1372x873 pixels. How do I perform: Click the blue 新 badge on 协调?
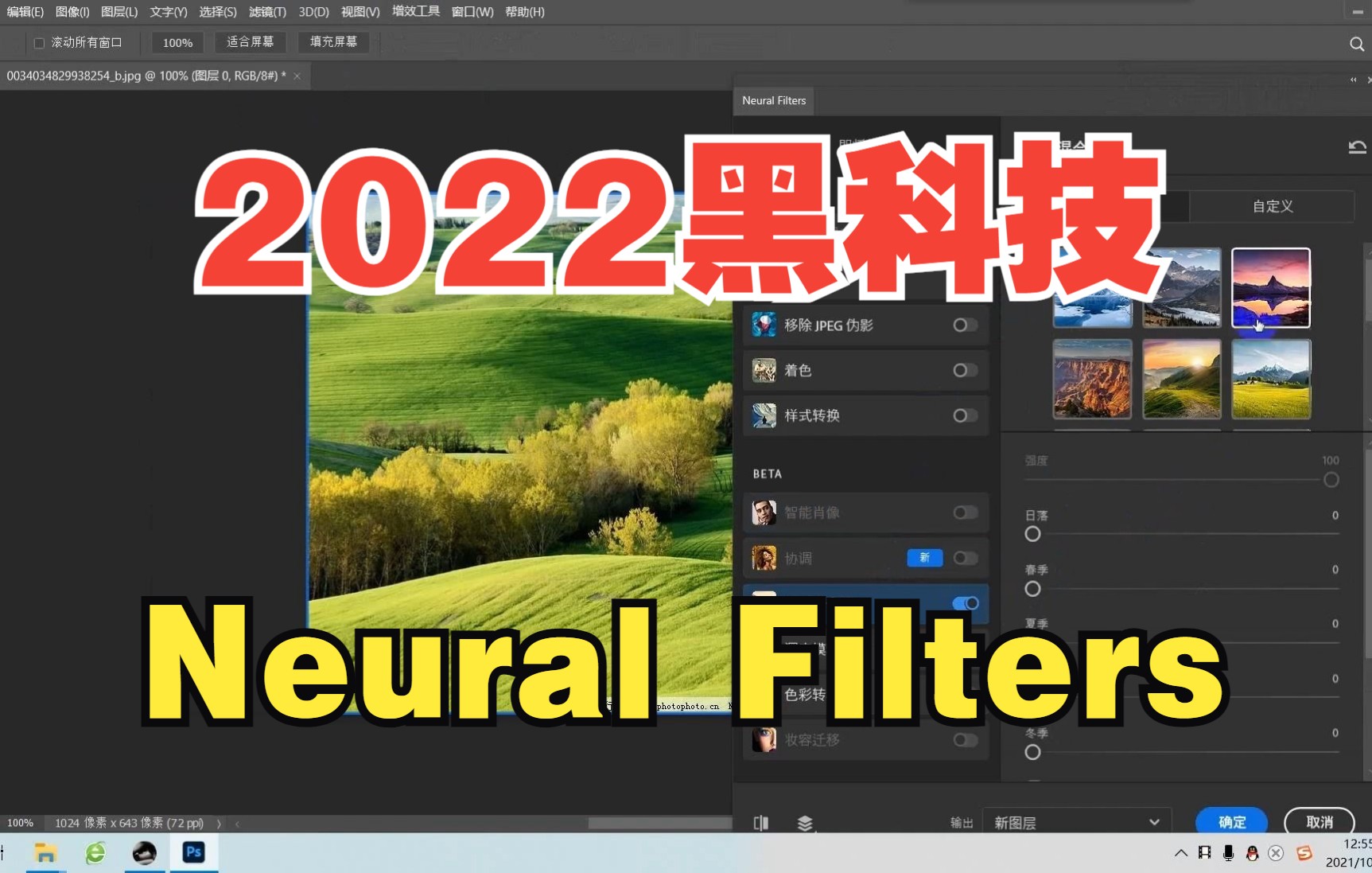(924, 558)
